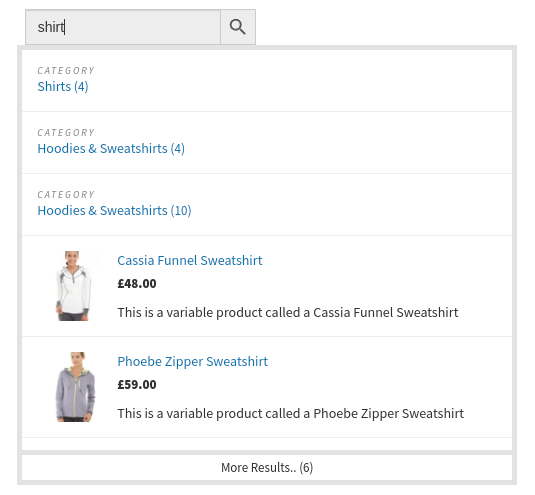Click the partly visible result row below Phoebe

[267, 444]
